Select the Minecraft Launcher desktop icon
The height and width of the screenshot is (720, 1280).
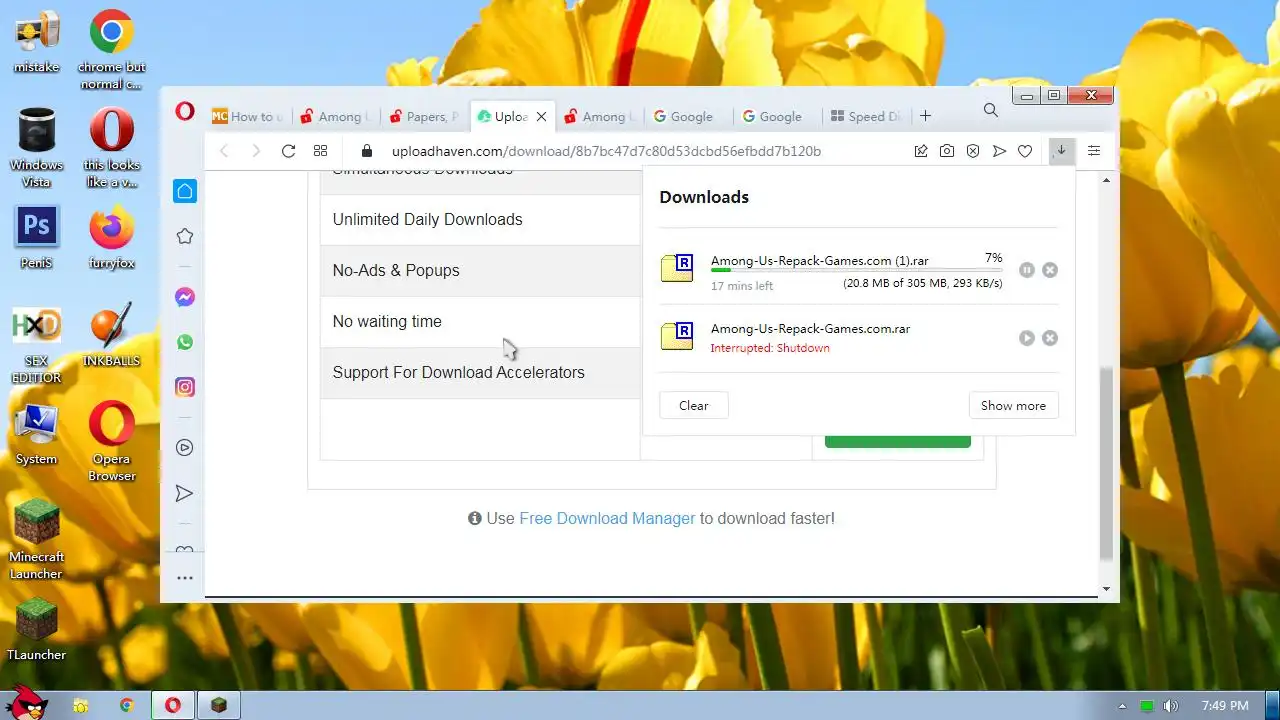pyautogui.click(x=37, y=539)
